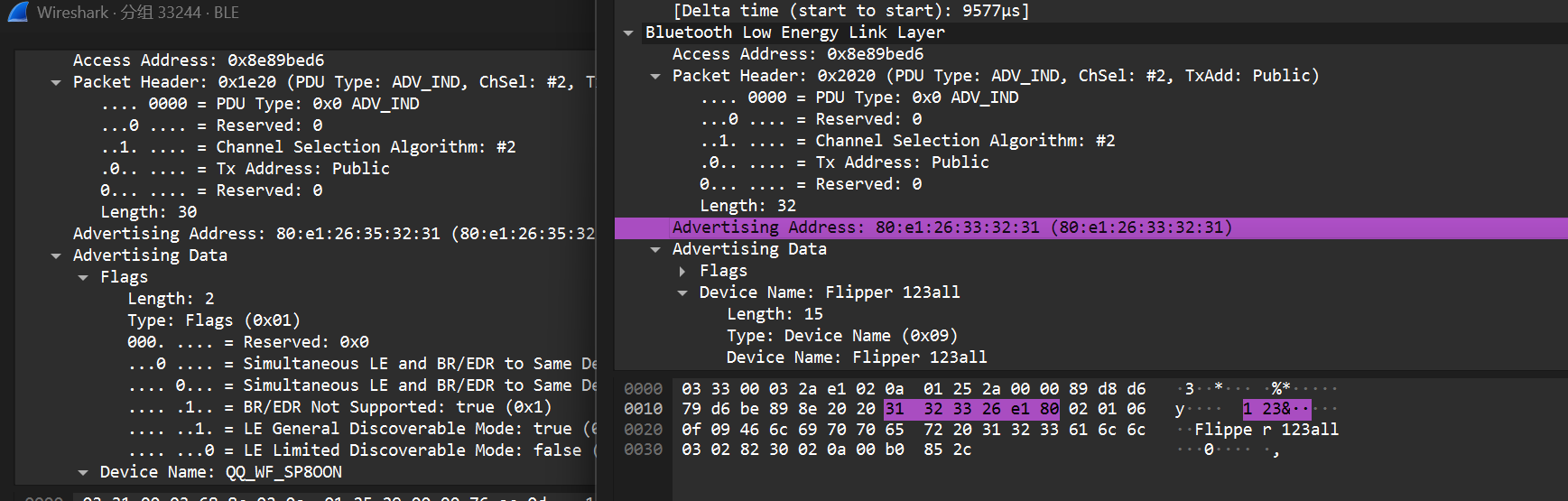The height and width of the screenshot is (501, 1568).
Task: Click hex bytes 72 20 31 32 33 61 6c 6c
Action: click(x=1035, y=430)
